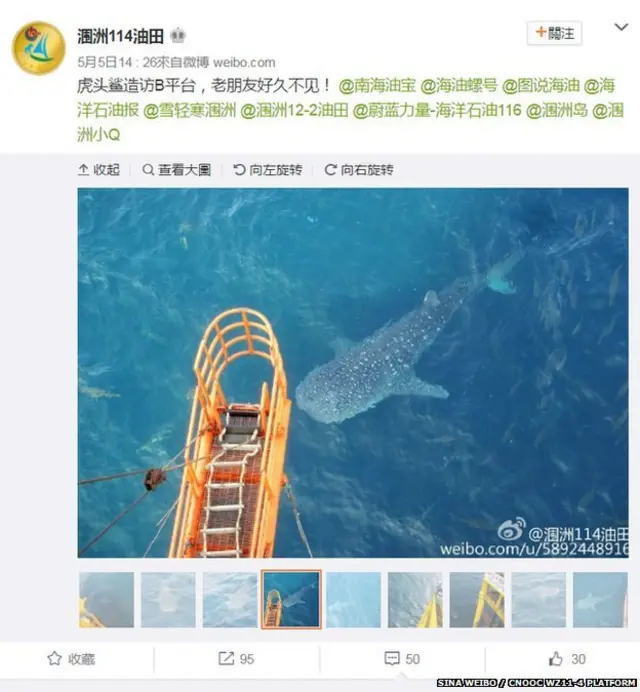The image size is (640, 692).
Task: Open the @南海油宝 mention link
Action: click(x=377, y=85)
